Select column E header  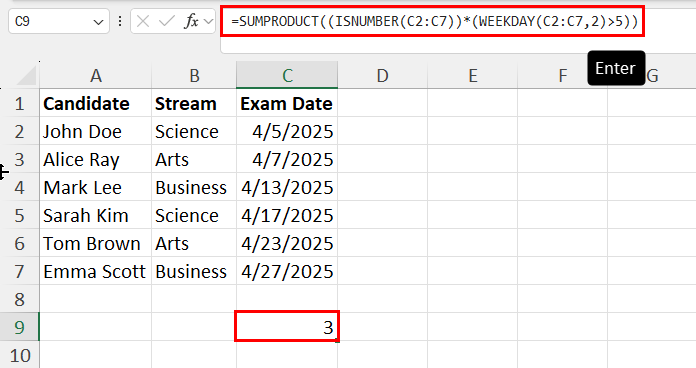473,76
